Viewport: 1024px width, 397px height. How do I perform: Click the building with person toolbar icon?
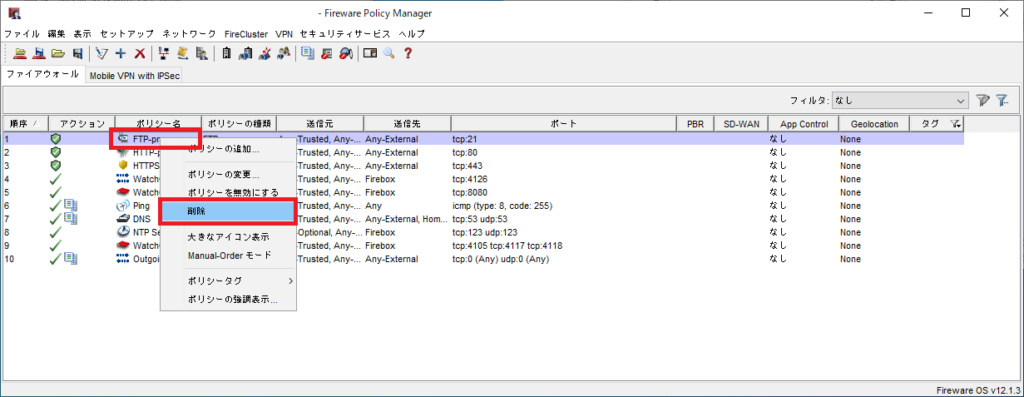pyautogui.click(x=202, y=54)
